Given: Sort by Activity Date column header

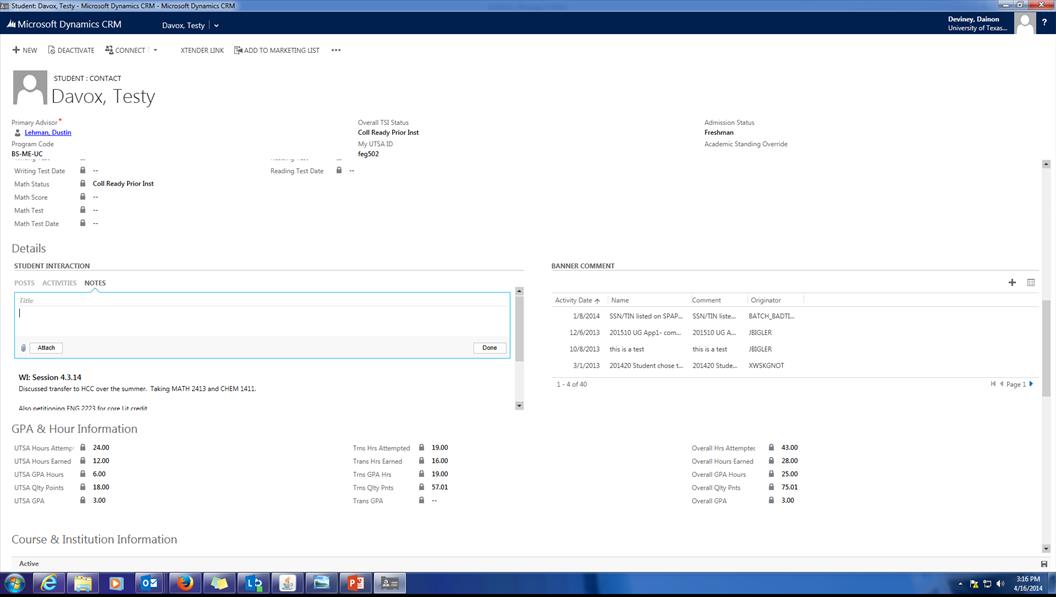Looking at the screenshot, I should coord(578,300).
